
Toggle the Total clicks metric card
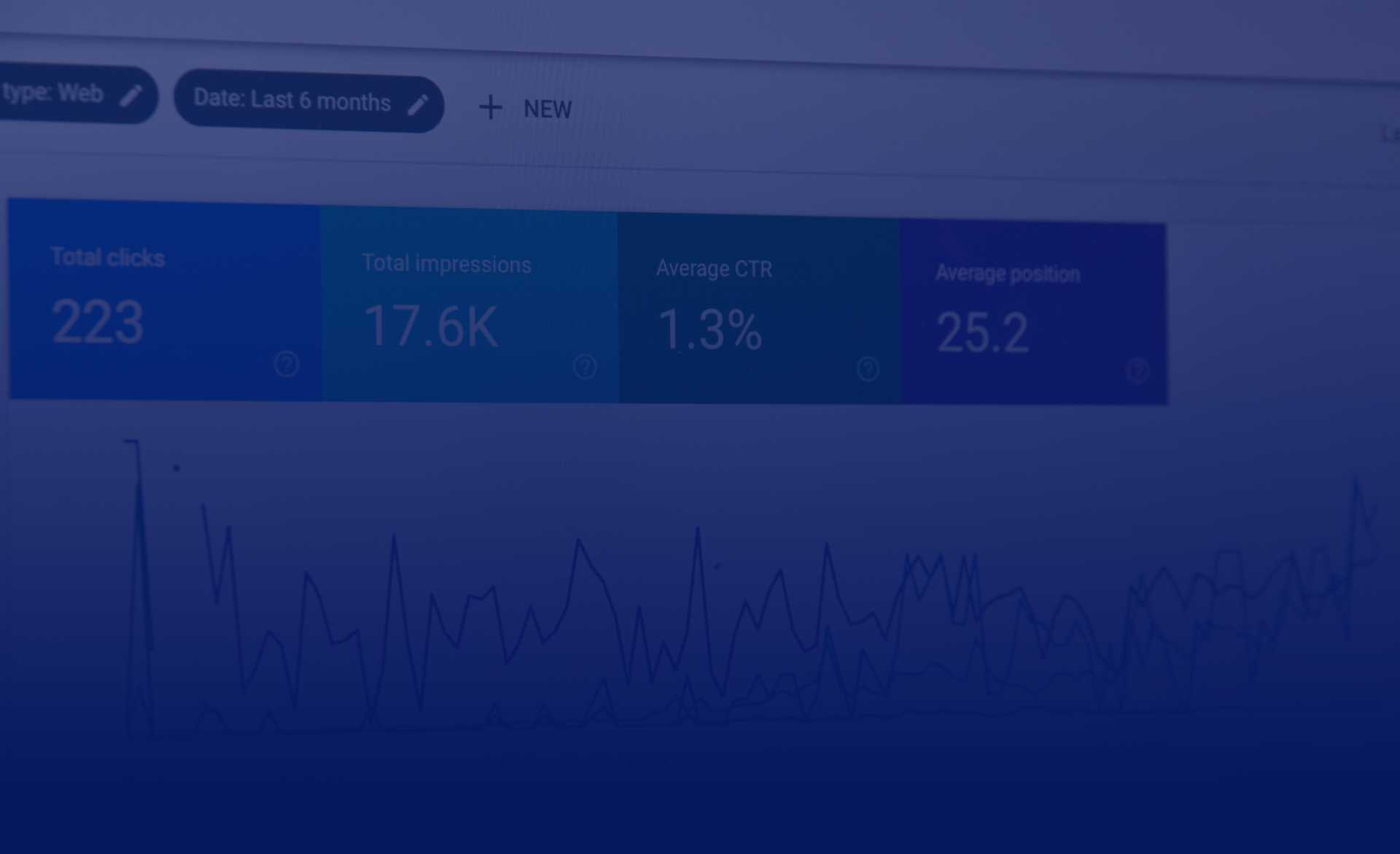[x=165, y=299]
